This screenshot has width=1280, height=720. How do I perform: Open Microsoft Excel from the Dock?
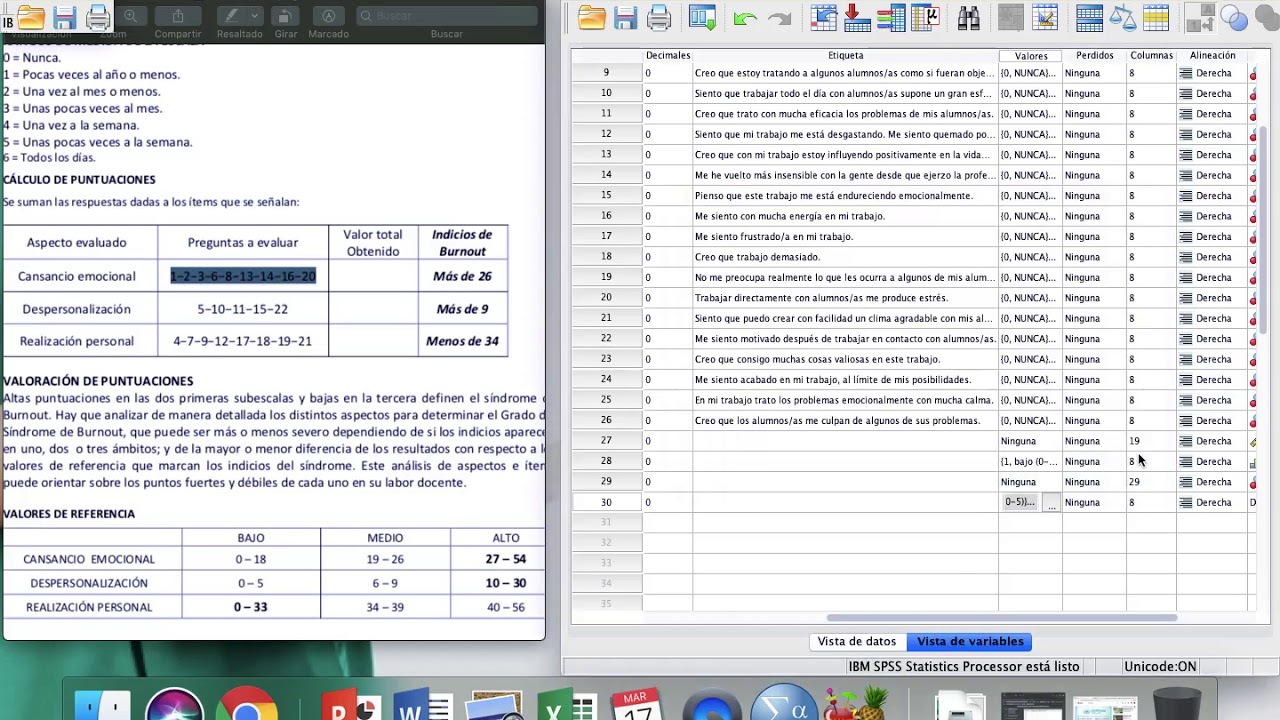(x=566, y=704)
